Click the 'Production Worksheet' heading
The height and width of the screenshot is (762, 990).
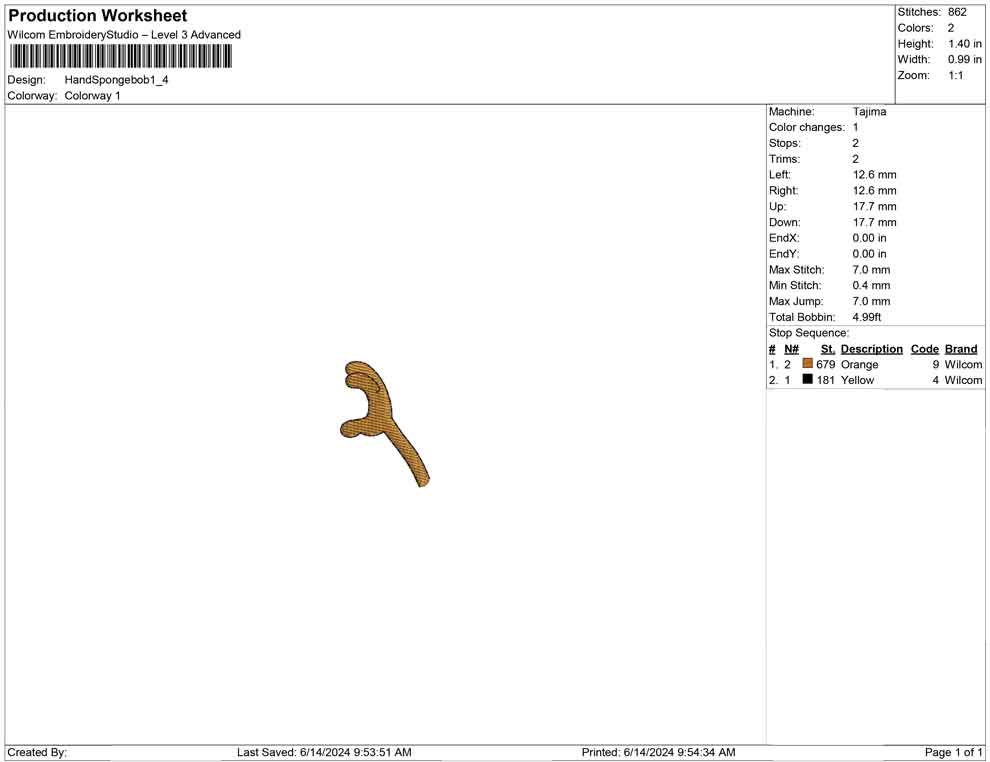pos(98,16)
